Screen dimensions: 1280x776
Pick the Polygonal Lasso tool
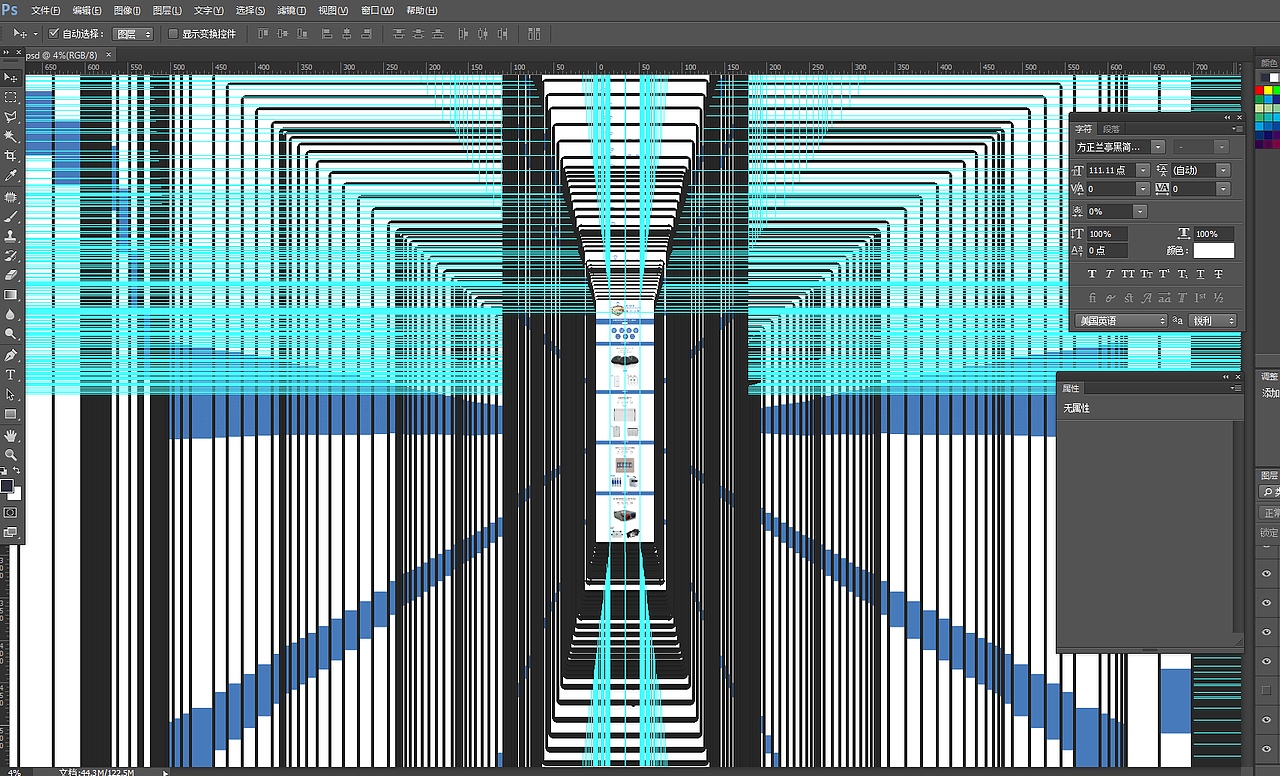coord(11,117)
